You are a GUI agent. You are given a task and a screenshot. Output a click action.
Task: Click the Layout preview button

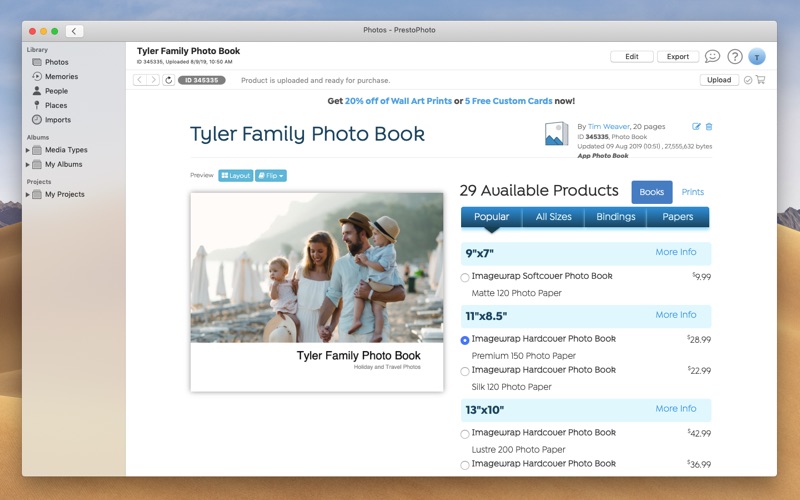(236, 176)
